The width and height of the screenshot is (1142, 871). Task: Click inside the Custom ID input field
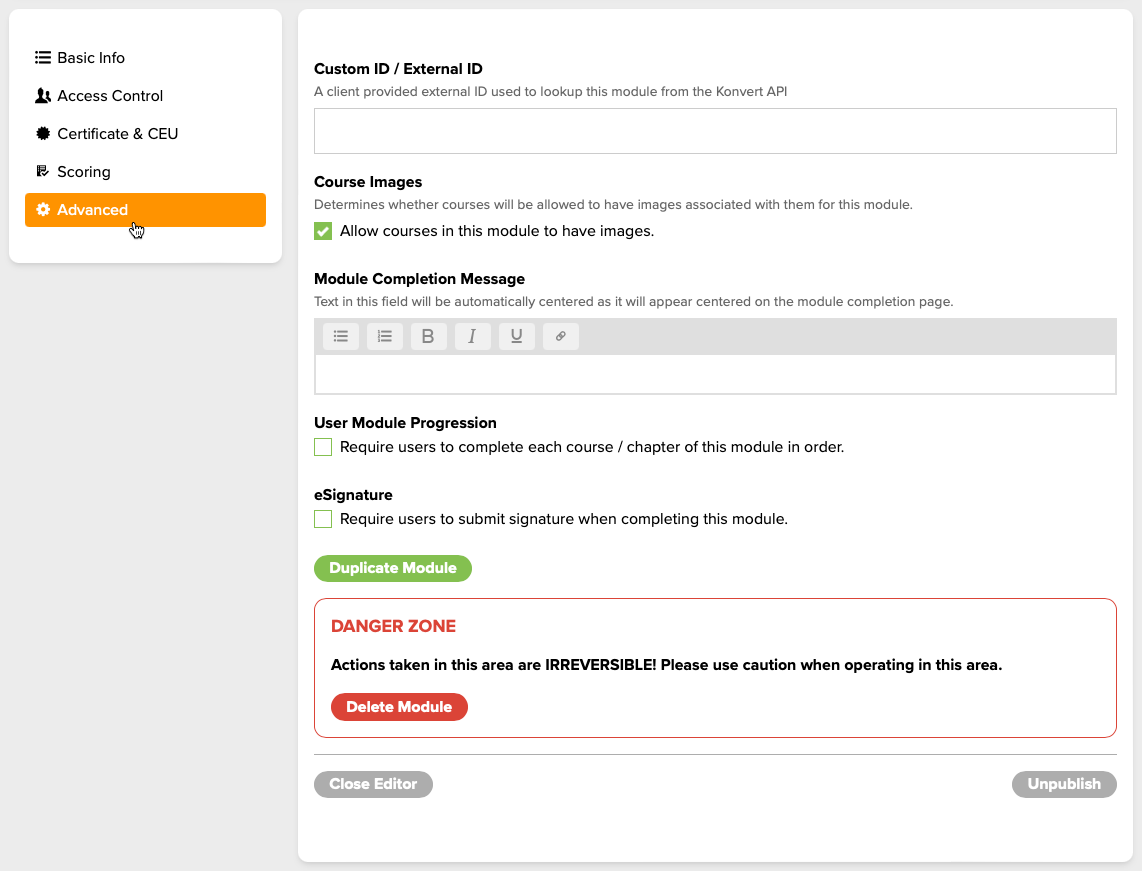click(715, 130)
